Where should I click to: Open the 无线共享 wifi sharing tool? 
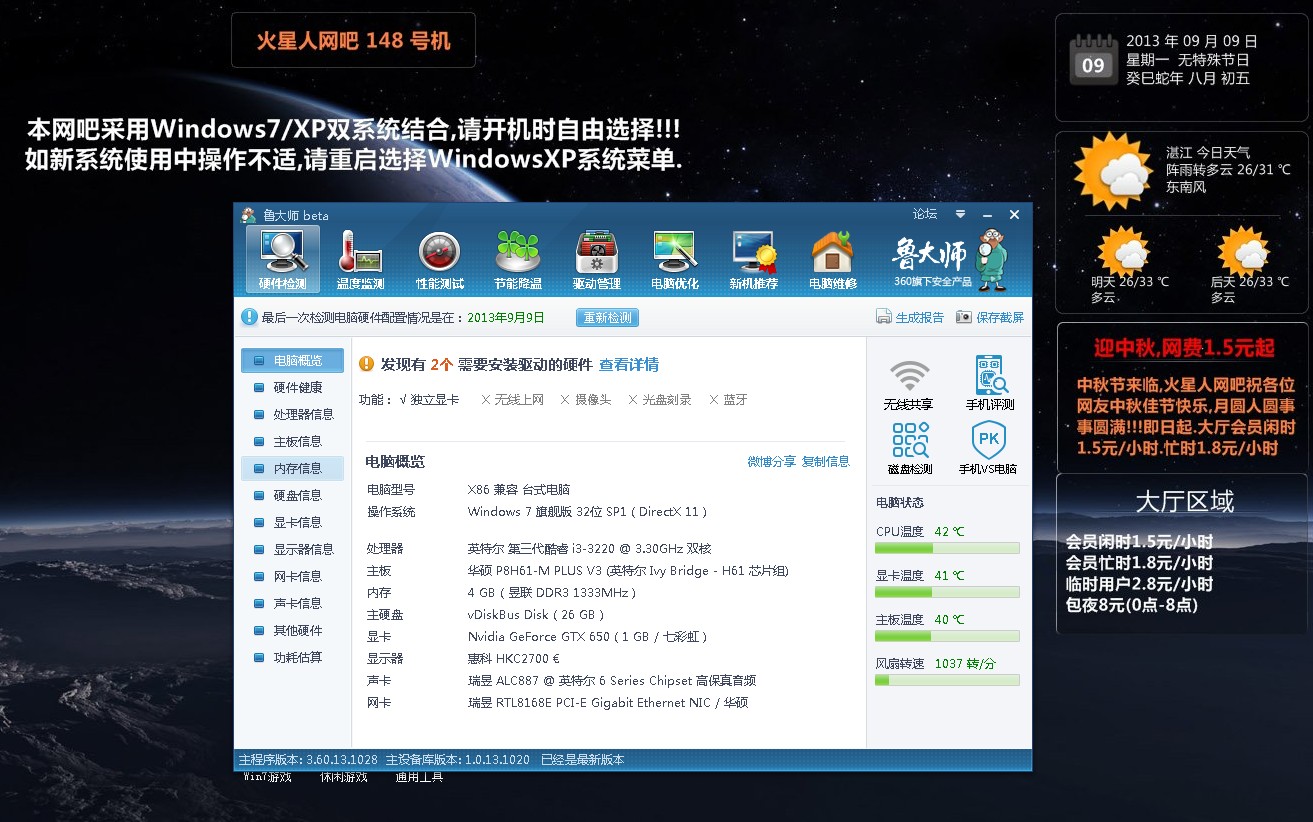point(908,384)
